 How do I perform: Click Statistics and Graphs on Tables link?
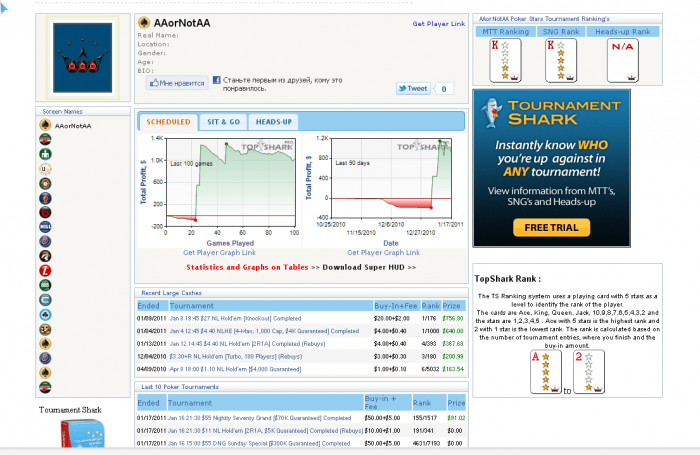(247, 267)
